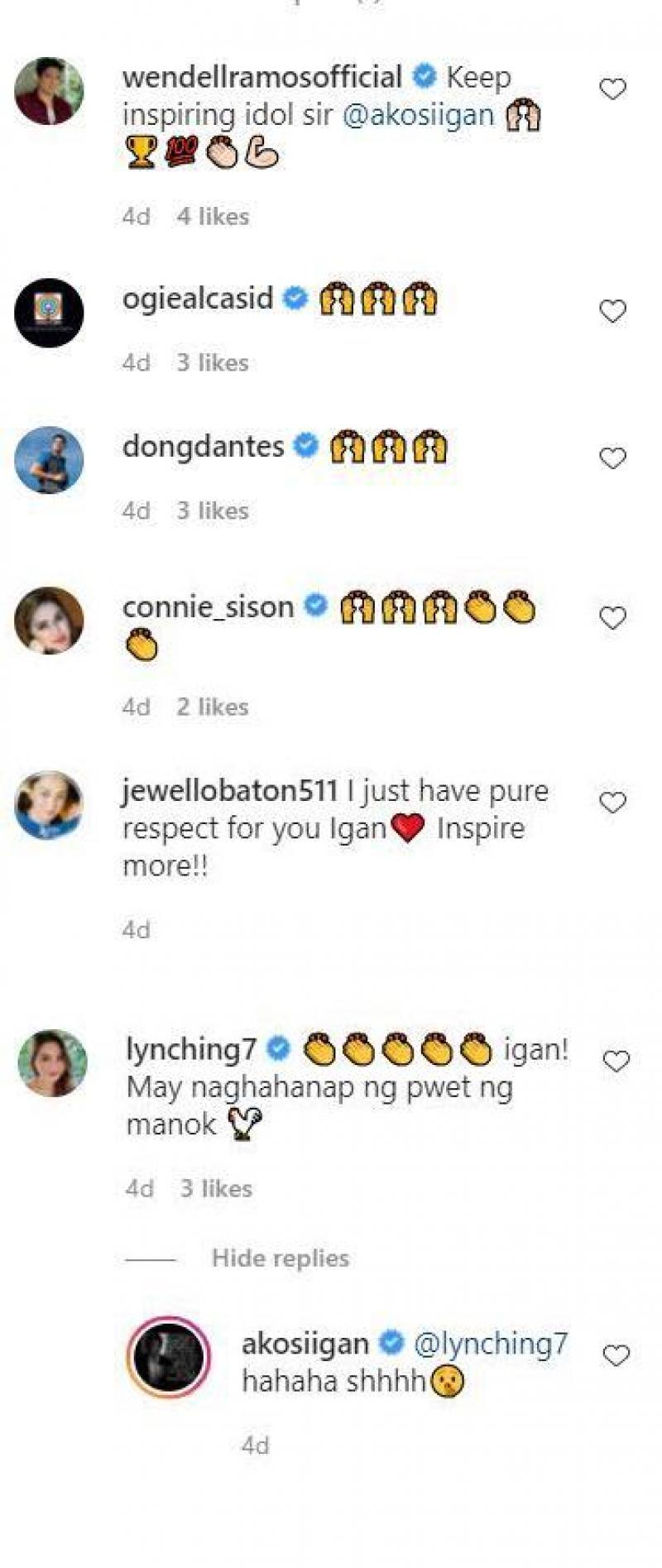Viewport: 662px width, 1568px height.
Task: Open lynching7's profile avatar
Action: click(x=52, y=1063)
